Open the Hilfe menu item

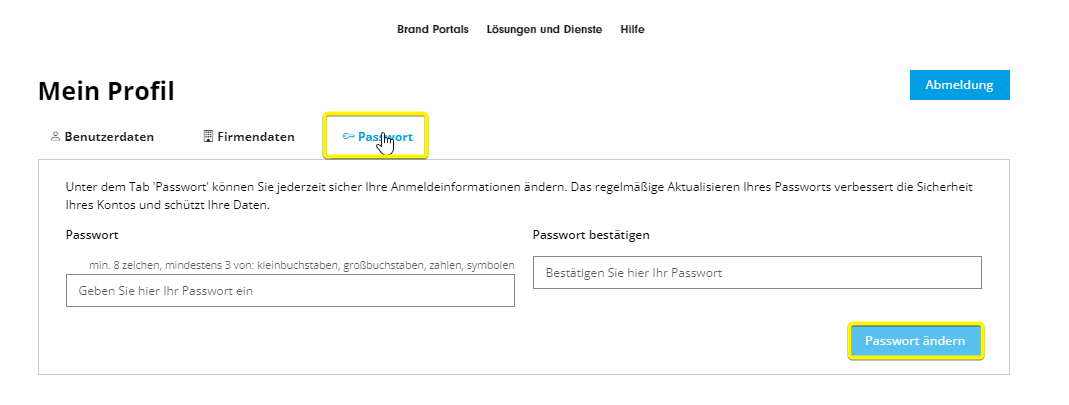633,29
